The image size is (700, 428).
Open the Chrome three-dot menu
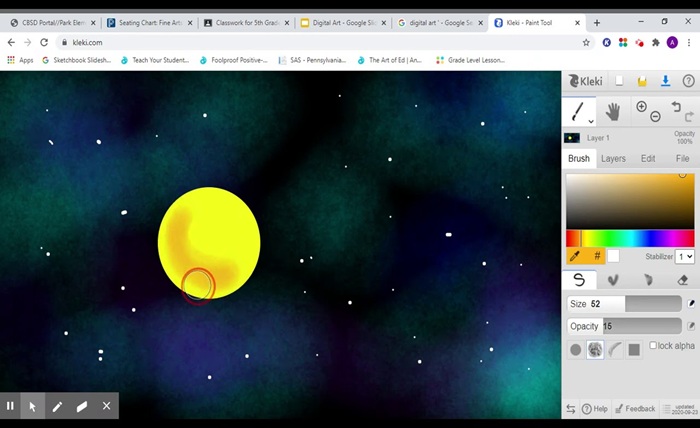689,42
